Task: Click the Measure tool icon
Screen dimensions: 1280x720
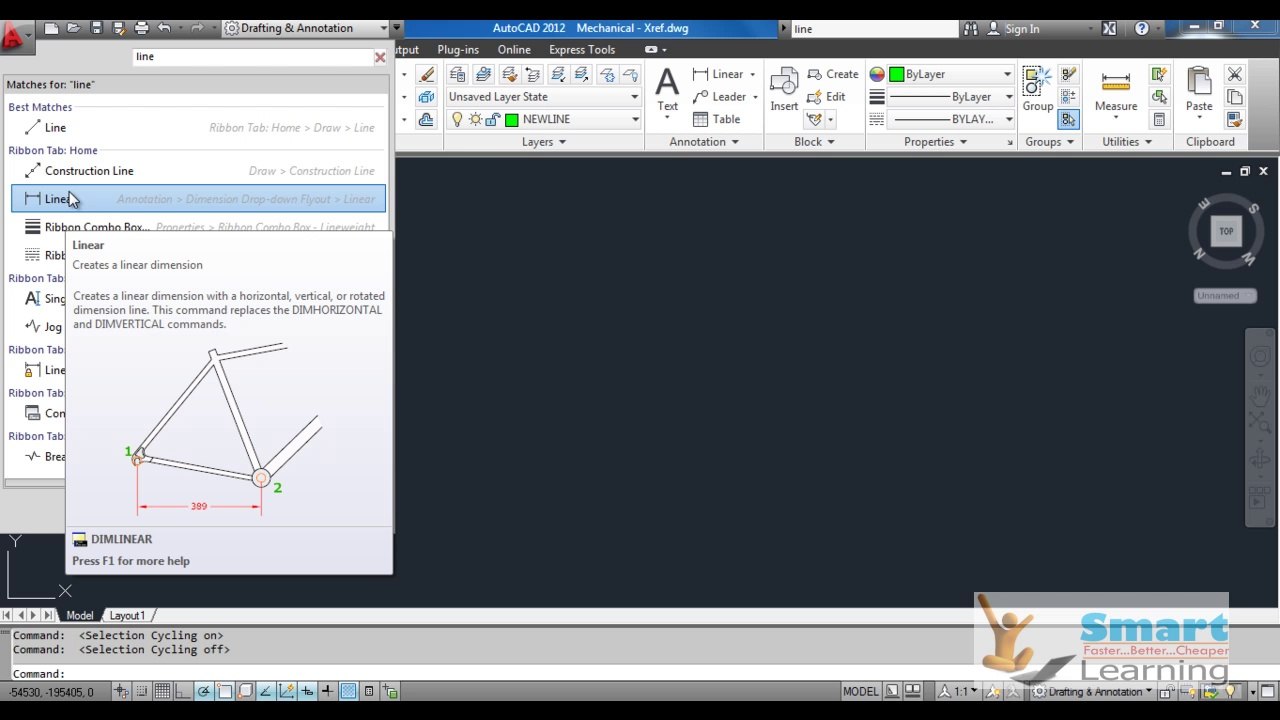Action: [1115, 90]
